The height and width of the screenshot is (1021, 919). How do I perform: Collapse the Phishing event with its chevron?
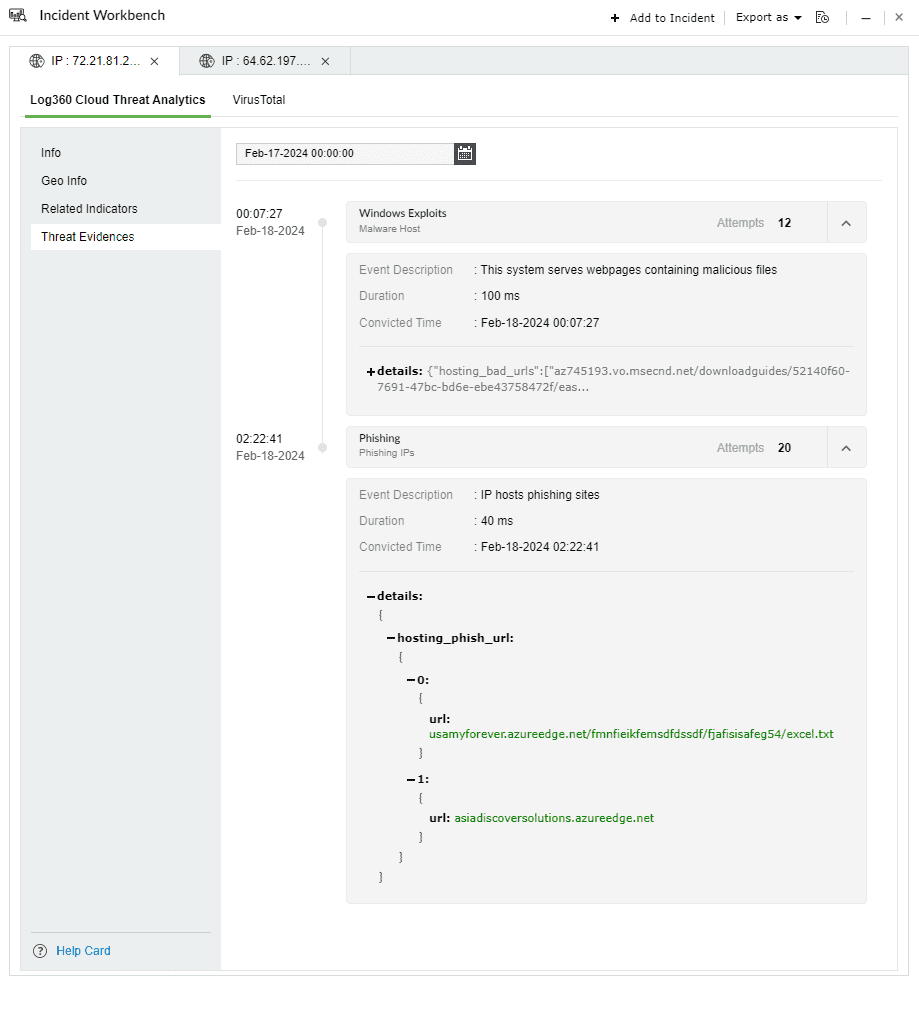pyautogui.click(x=845, y=447)
